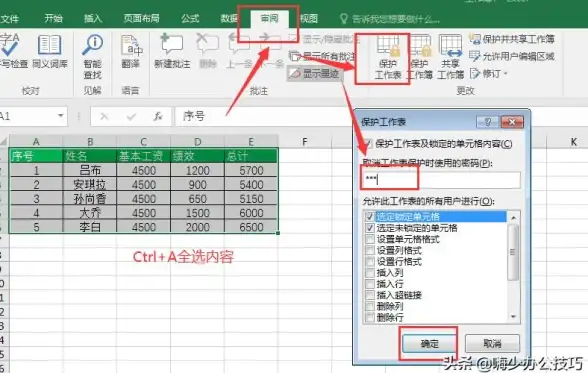
Task: Close the Protect Sheet dialog
Action: click(x=512, y=122)
